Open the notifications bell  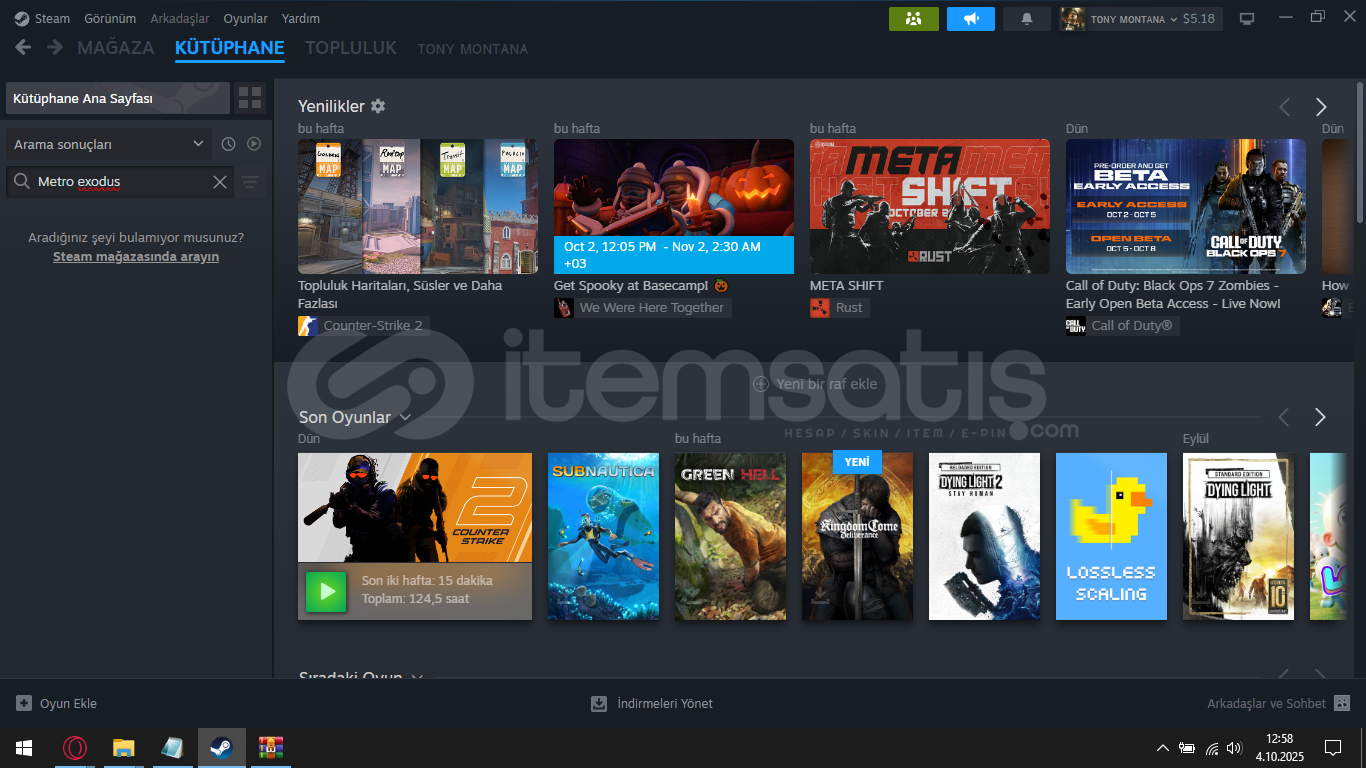coord(1027,19)
